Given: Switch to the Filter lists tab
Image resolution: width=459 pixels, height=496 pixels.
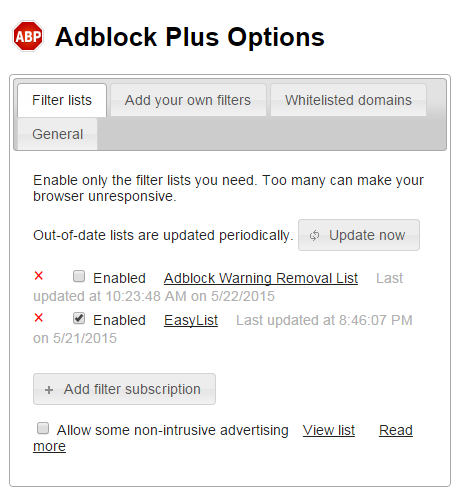Looking at the screenshot, I should (x=62, y=100).
